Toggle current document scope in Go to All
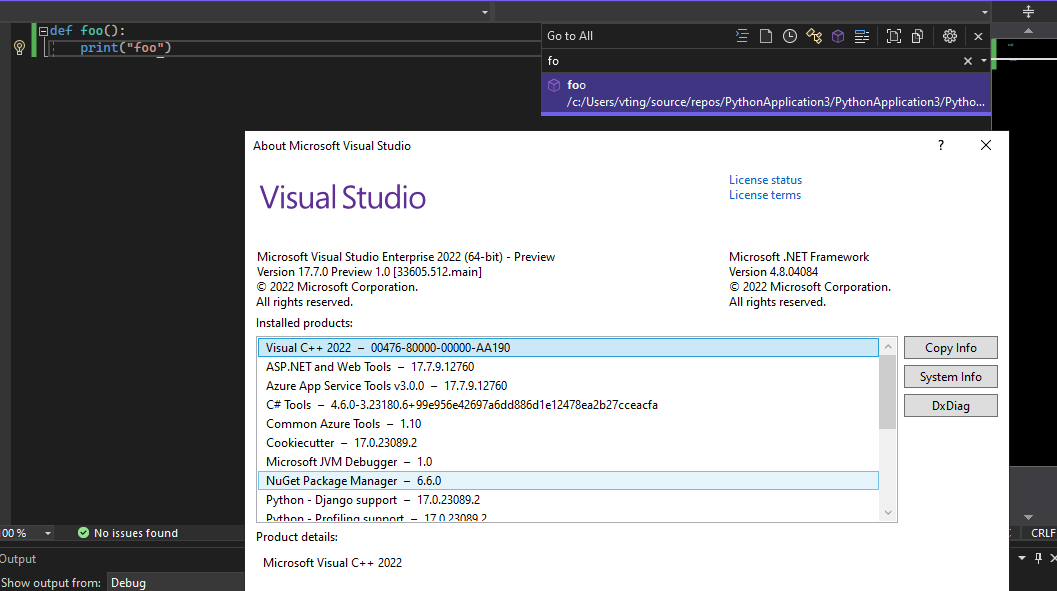The height and width of the screenshot is (591, 1057). [x=894, y=35]
